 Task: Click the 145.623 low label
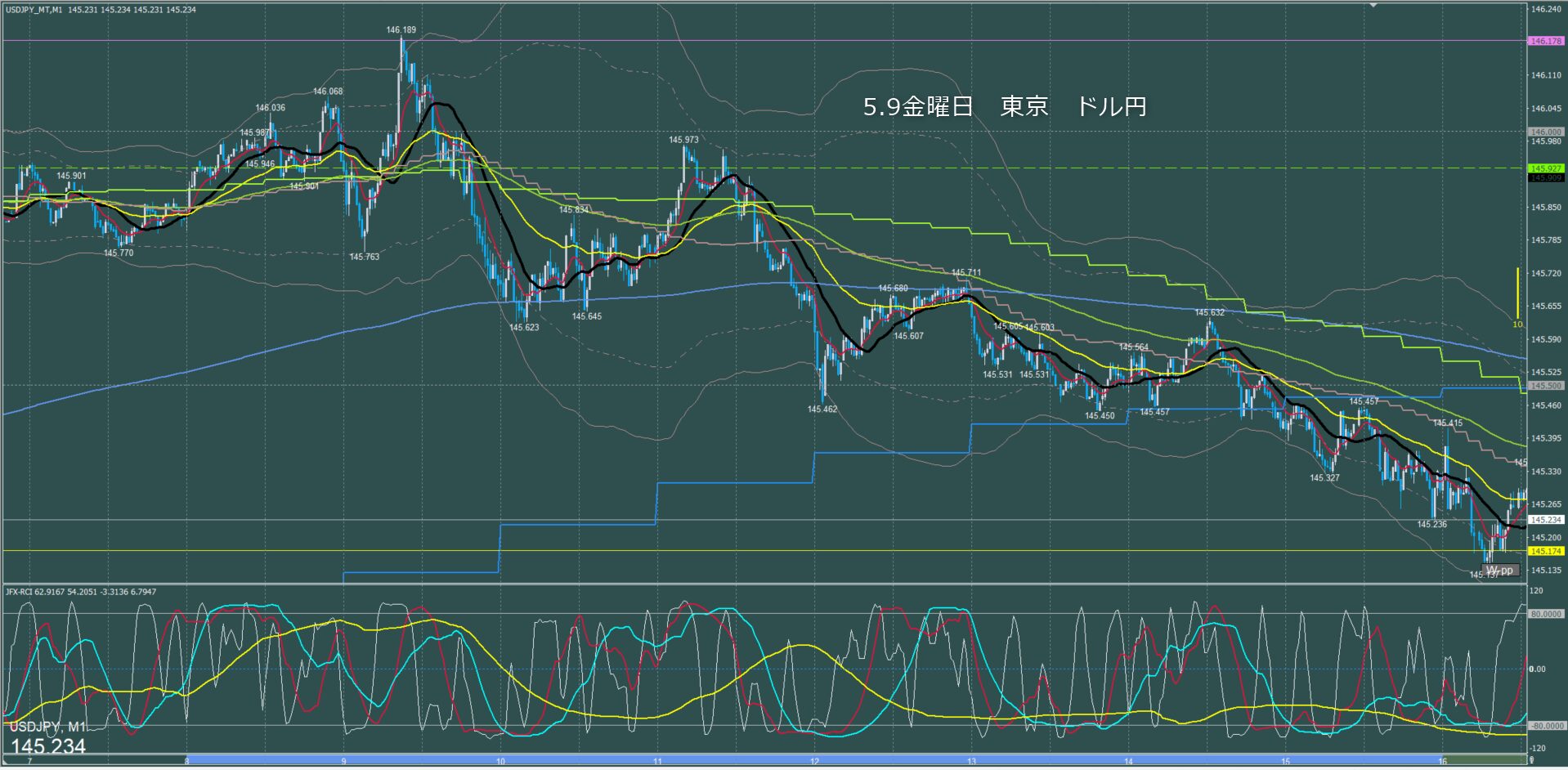click(x=524, y=327)
